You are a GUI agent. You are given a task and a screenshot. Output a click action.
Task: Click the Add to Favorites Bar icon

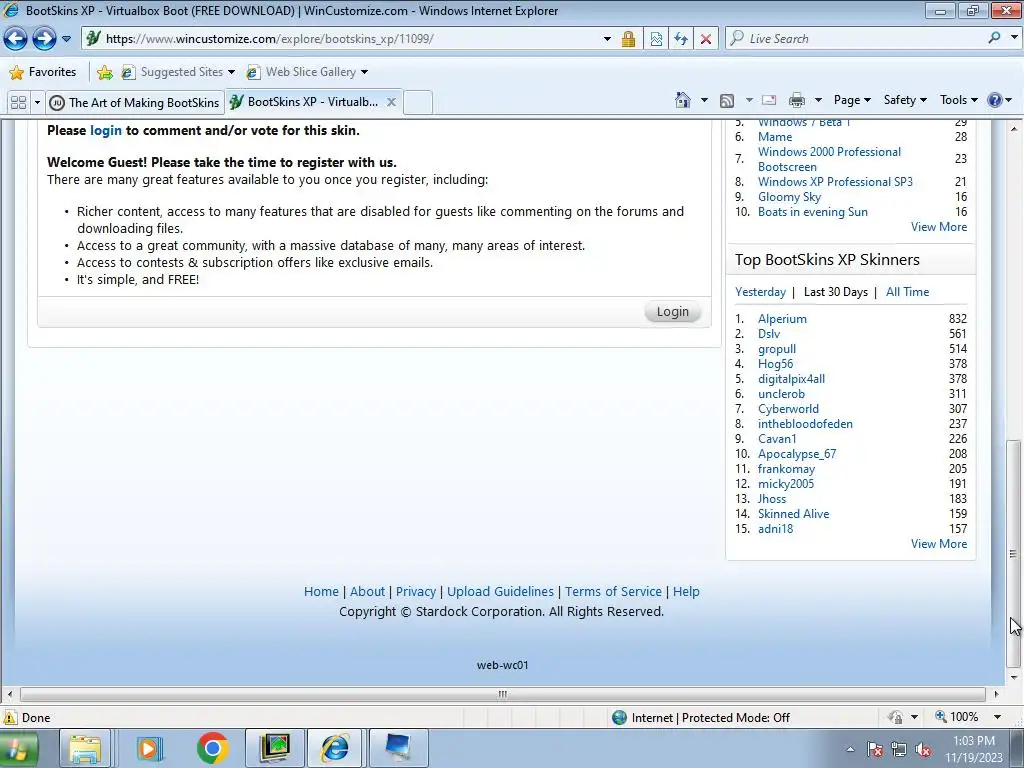[x=104, y=72]
